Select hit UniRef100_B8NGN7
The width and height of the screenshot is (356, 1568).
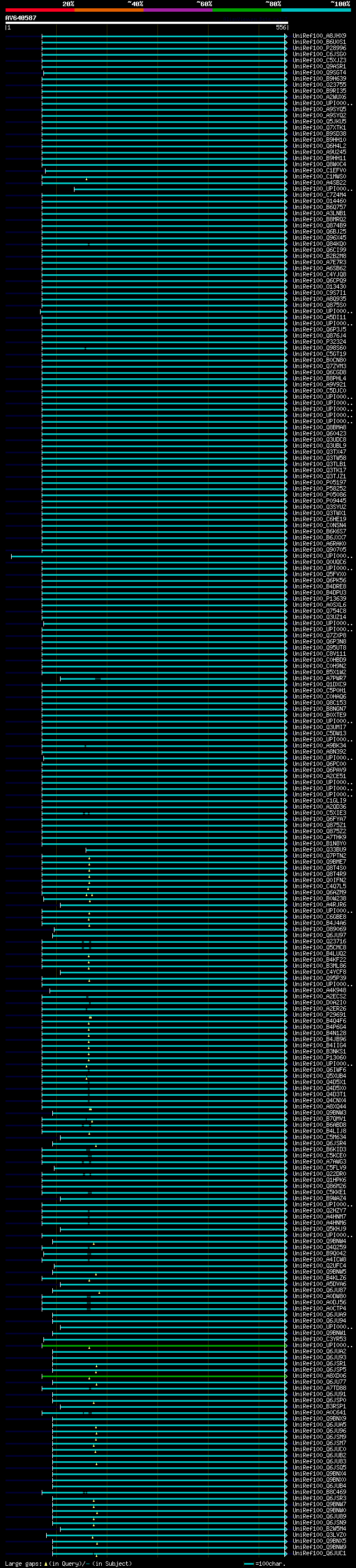[x=319, y=709]
